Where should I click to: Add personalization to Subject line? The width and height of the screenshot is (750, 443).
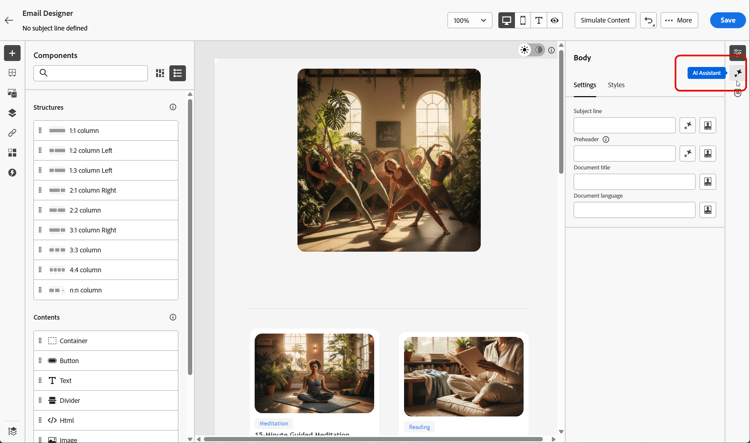pyautogui.click(x=708, y=125)
